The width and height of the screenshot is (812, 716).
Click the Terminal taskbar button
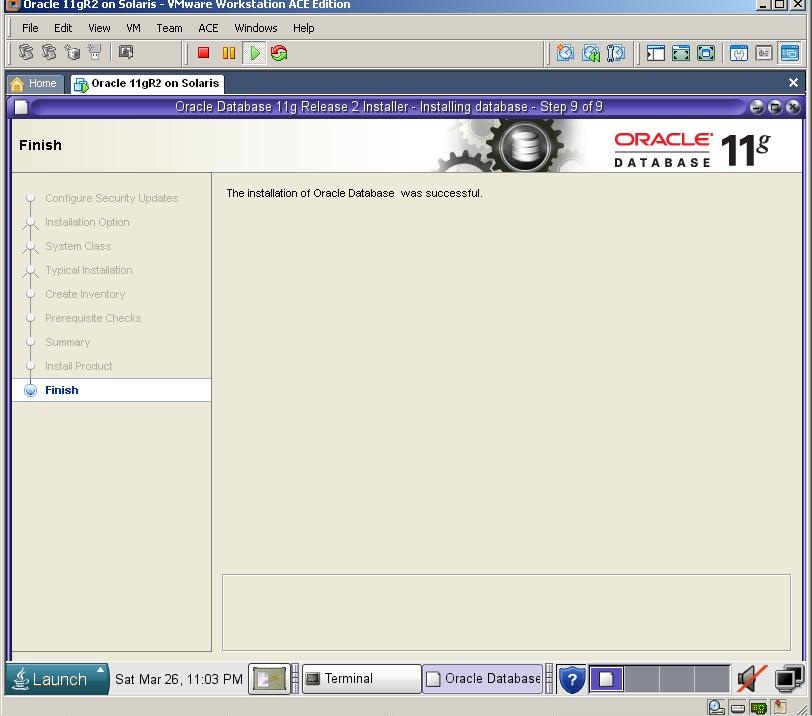coord(360,679)
